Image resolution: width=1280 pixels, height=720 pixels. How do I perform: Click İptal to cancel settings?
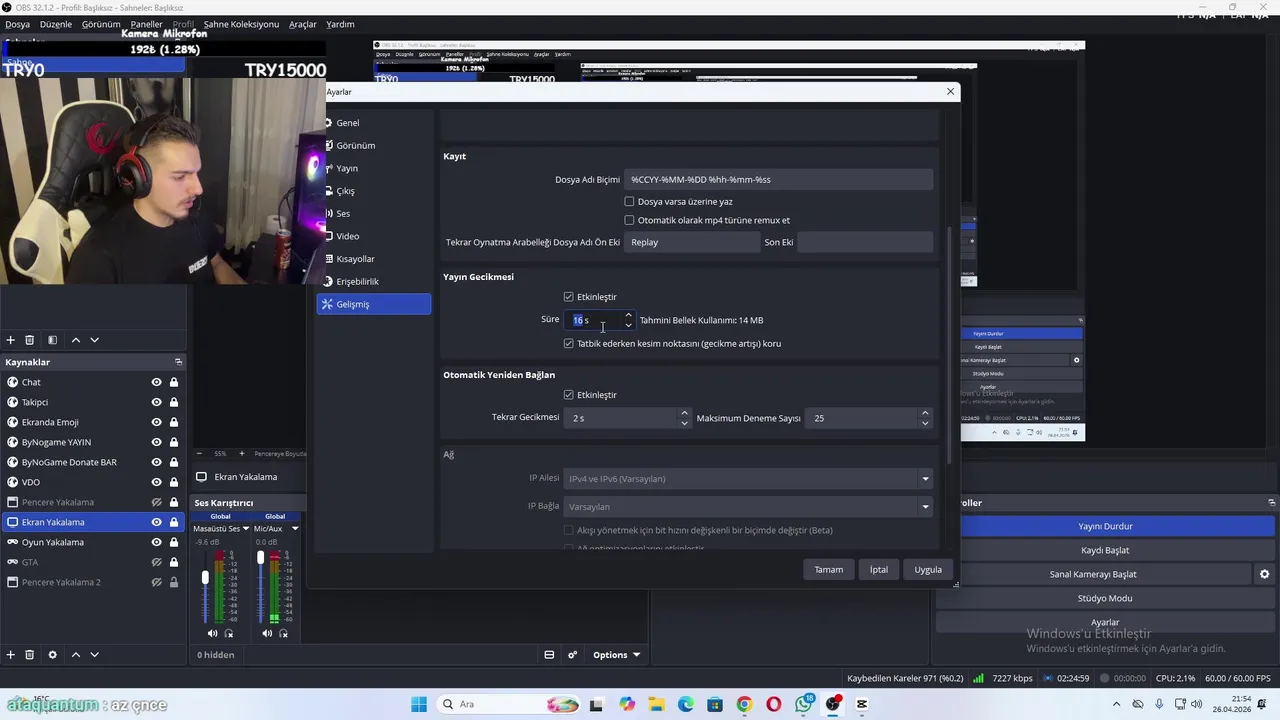878,569
